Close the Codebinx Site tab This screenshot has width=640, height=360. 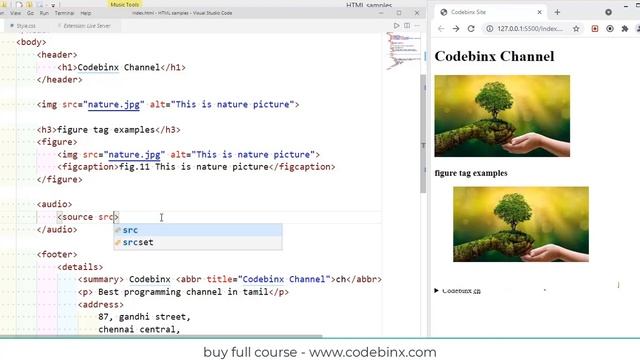point(540,12)
